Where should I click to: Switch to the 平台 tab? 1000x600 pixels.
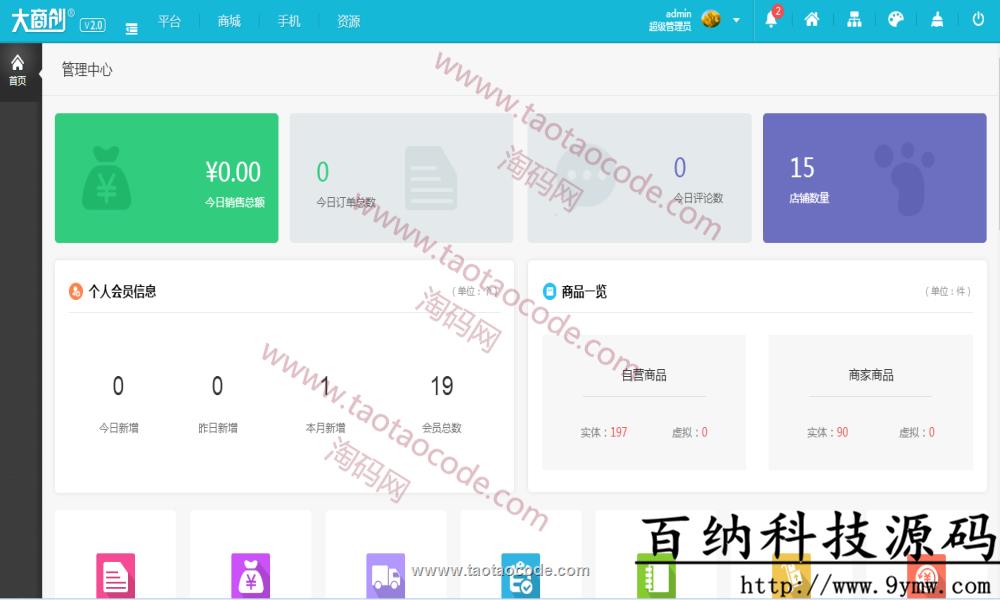coord(170,20)
